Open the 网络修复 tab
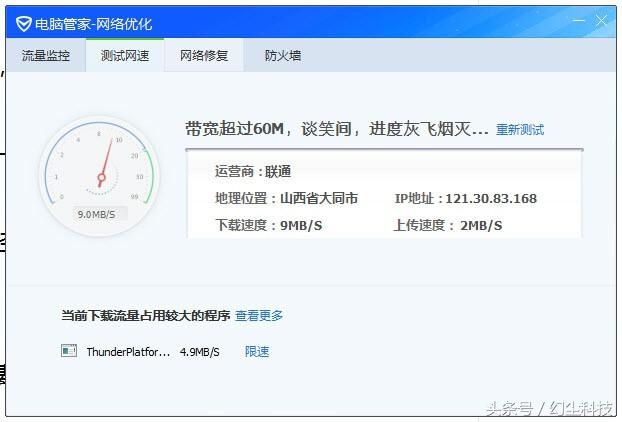Screen dimensions: 622x422 point(204,56)
